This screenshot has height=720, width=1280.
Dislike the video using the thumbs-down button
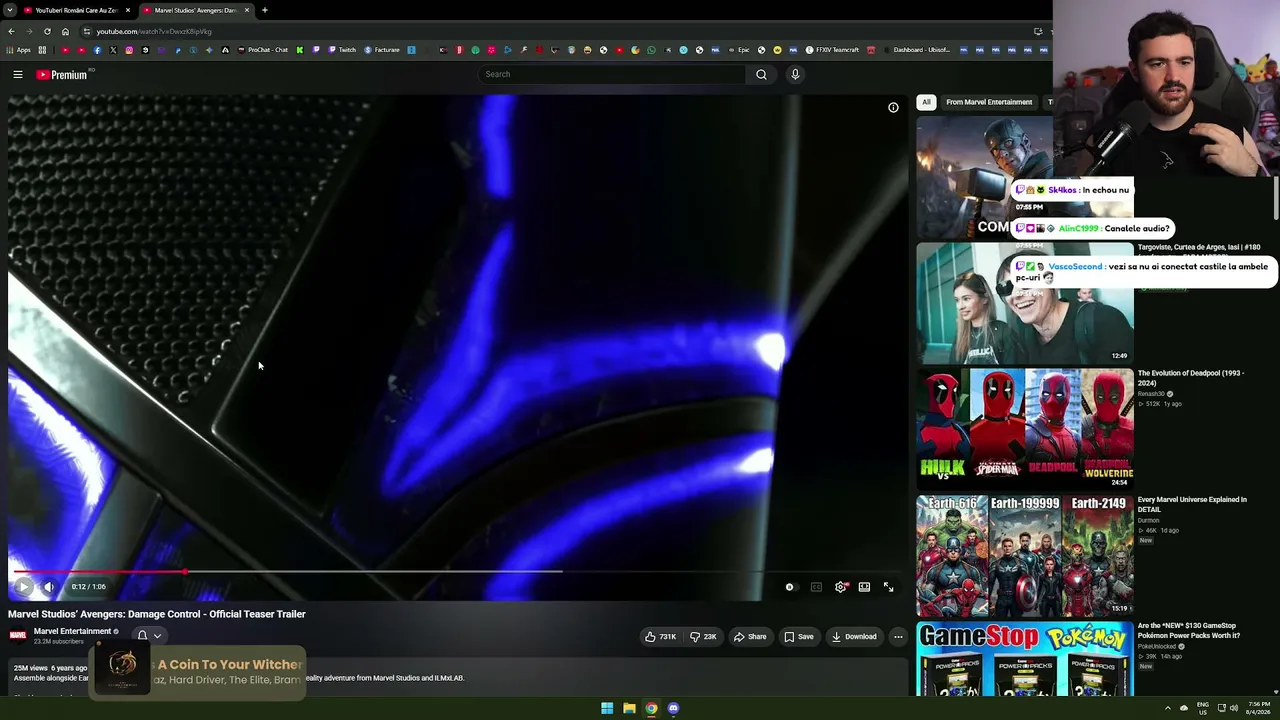click(x=703, y=636)
